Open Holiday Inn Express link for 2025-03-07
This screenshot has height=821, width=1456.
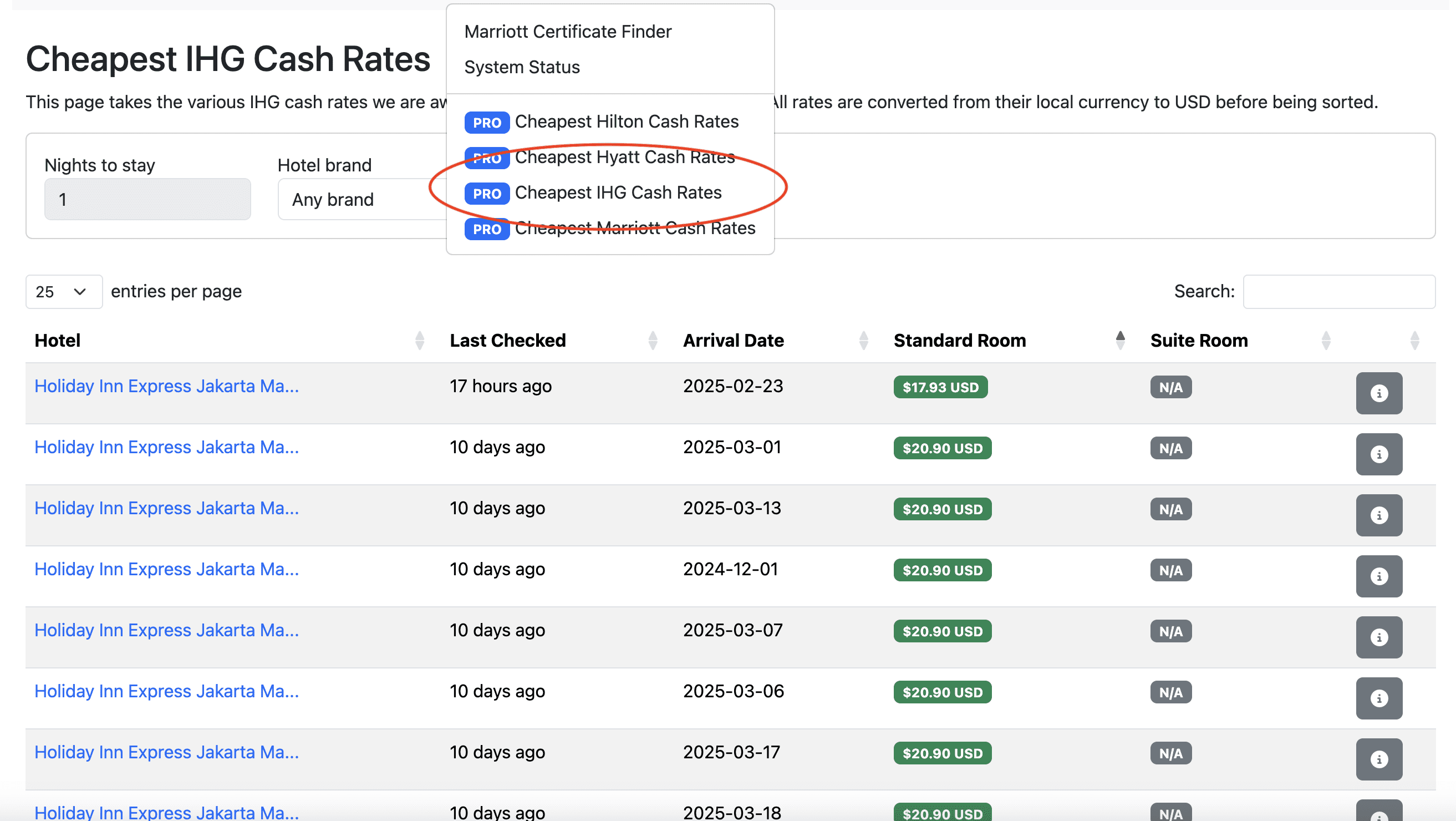167,631
